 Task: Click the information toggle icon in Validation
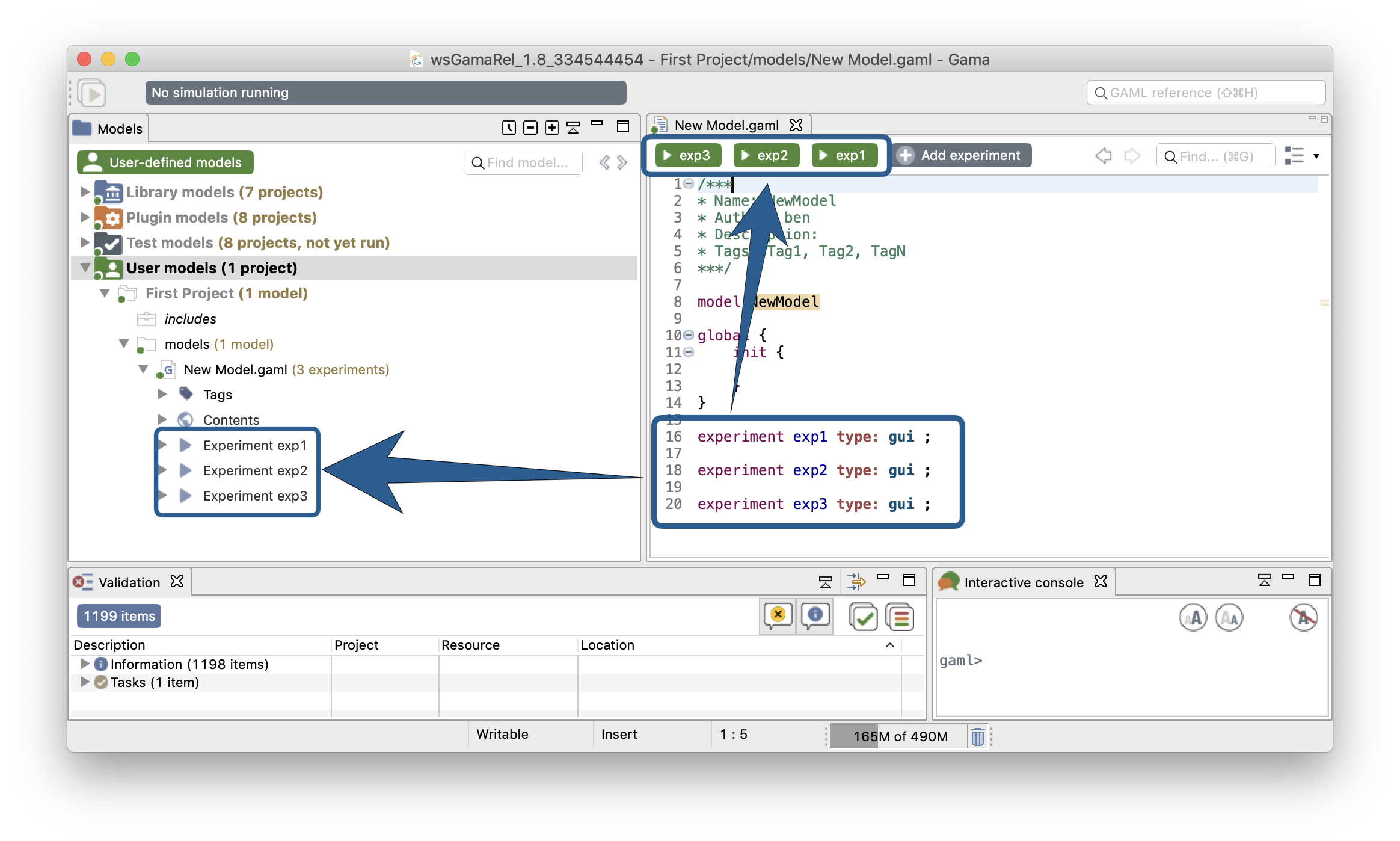pos(816,615)
